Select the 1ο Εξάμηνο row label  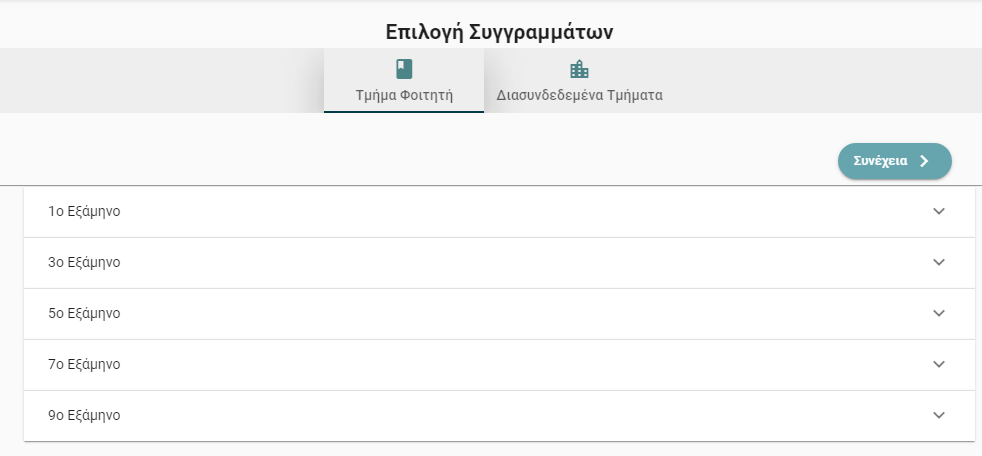point(84,211)
